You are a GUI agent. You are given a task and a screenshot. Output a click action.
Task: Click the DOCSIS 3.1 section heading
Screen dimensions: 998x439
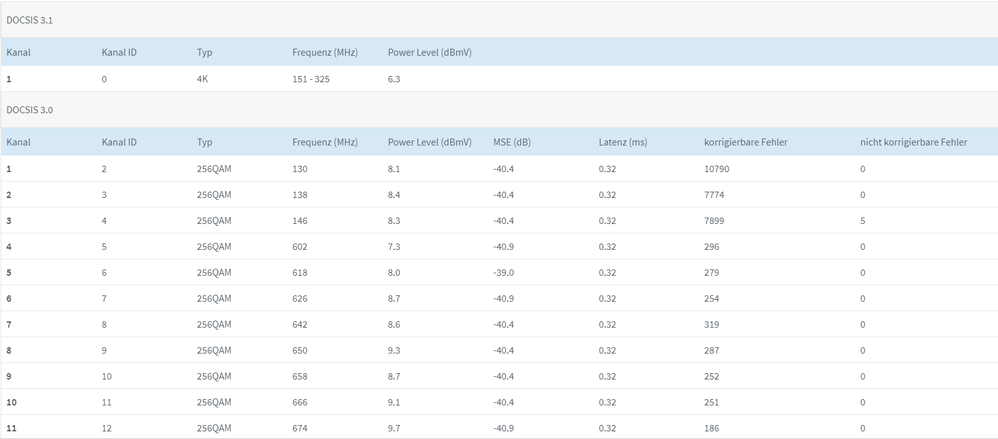click(28, 20)
